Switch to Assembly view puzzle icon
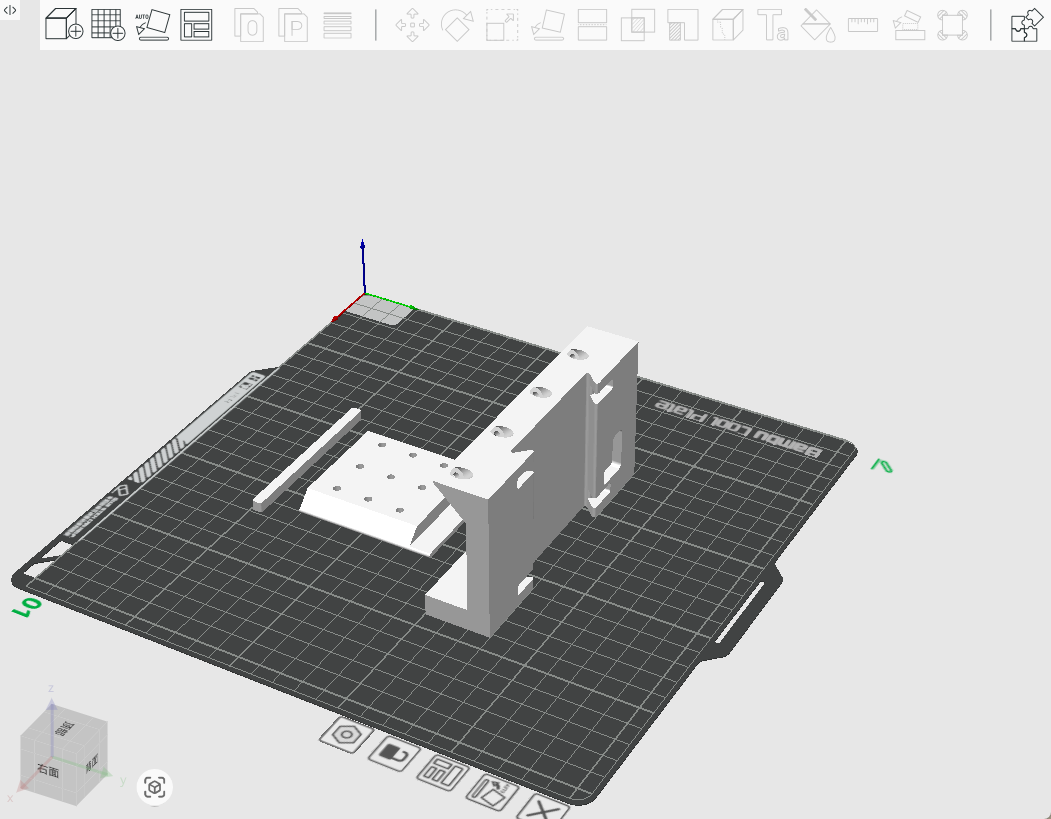 click(1026, 25)
